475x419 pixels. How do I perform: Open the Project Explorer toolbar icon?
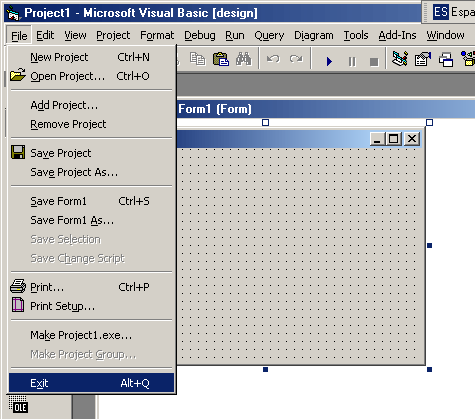click(x=400, y=59)
